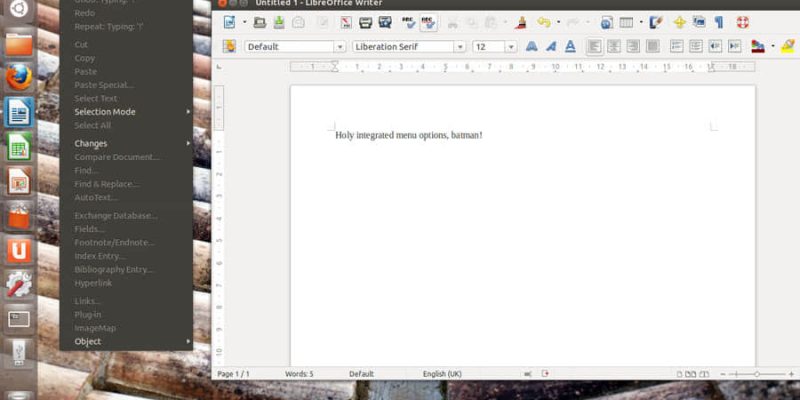Click the Page Preview icon
This screenshot has height=400, width=800.
coord(385,22)
